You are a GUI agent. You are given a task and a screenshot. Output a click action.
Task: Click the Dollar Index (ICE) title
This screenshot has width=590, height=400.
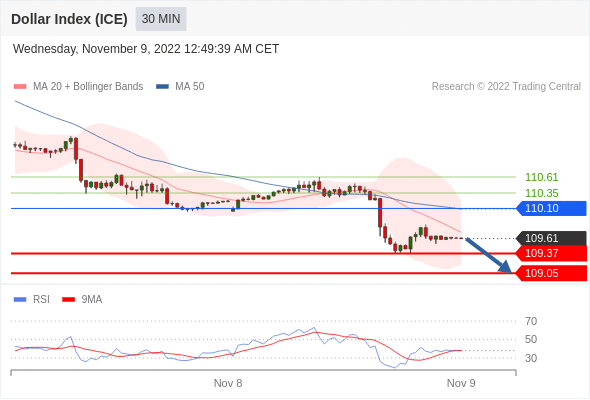69,19
